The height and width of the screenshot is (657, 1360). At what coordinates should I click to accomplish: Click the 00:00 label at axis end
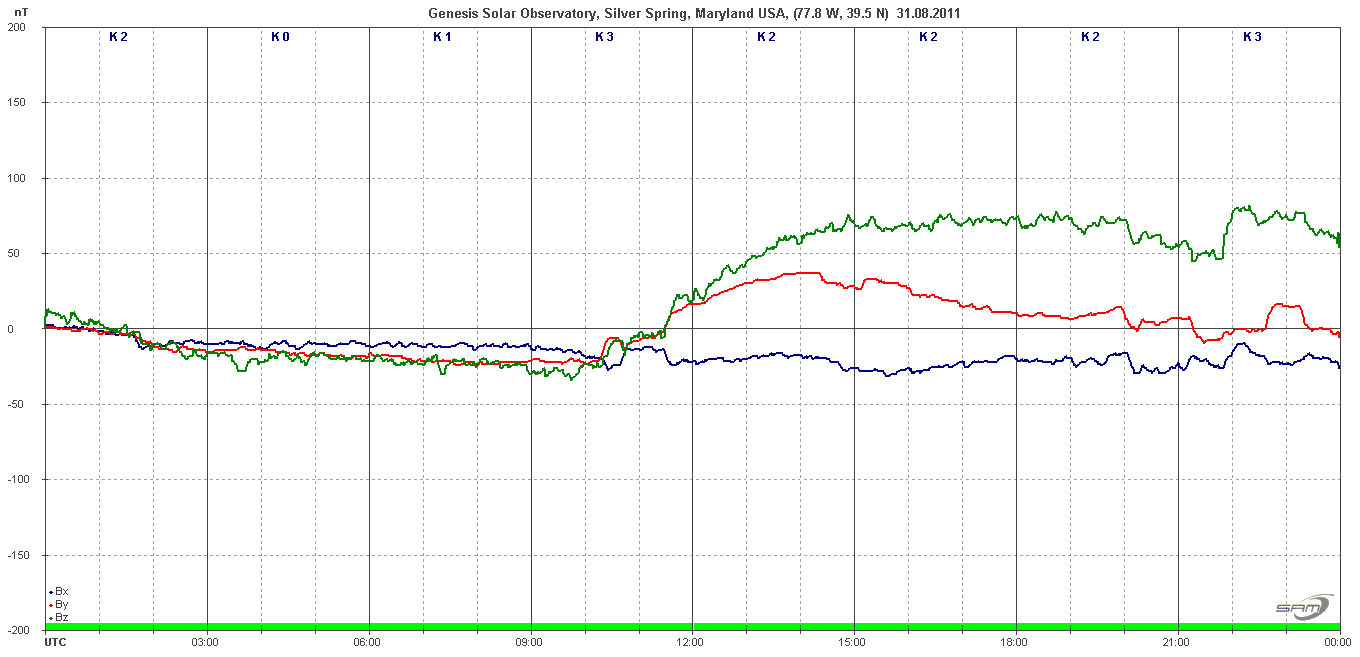click(1338, 641)
